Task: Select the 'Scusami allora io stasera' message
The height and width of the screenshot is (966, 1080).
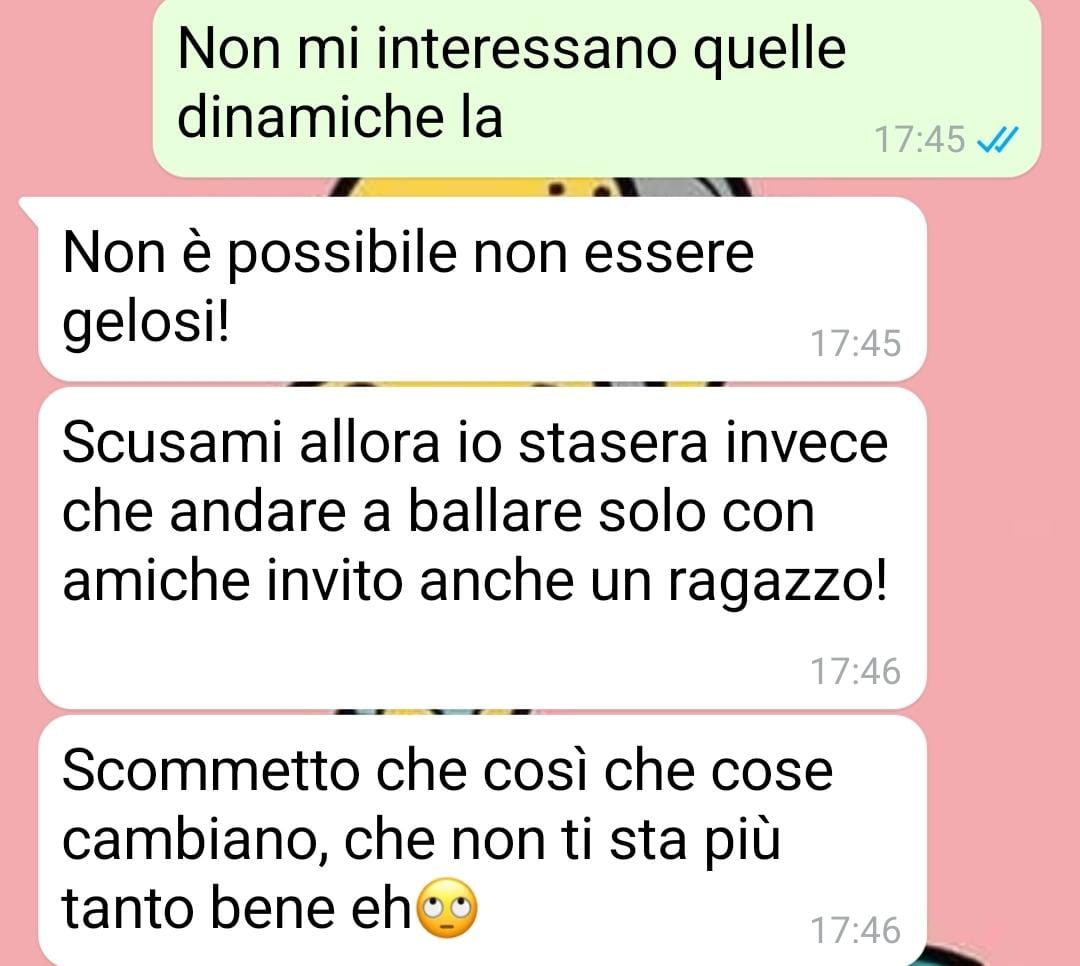Action: coord(482,548)
